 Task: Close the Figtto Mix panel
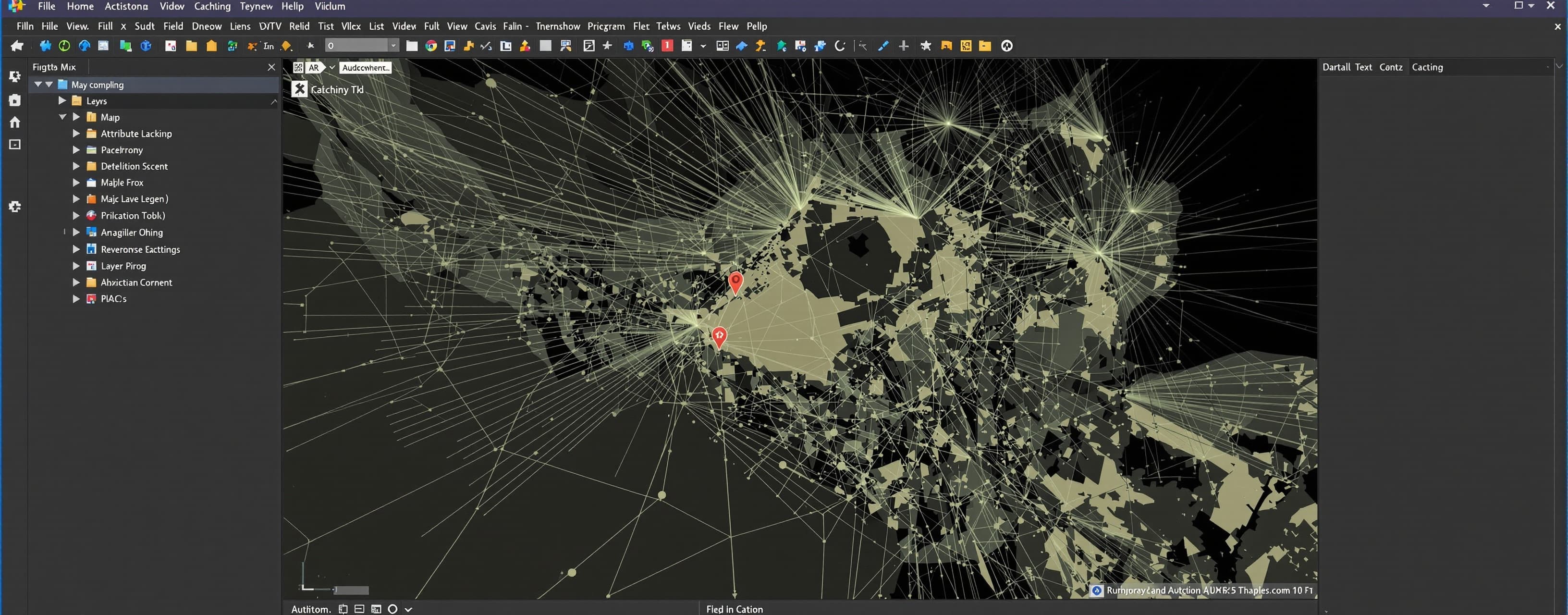tap(271, 67)
